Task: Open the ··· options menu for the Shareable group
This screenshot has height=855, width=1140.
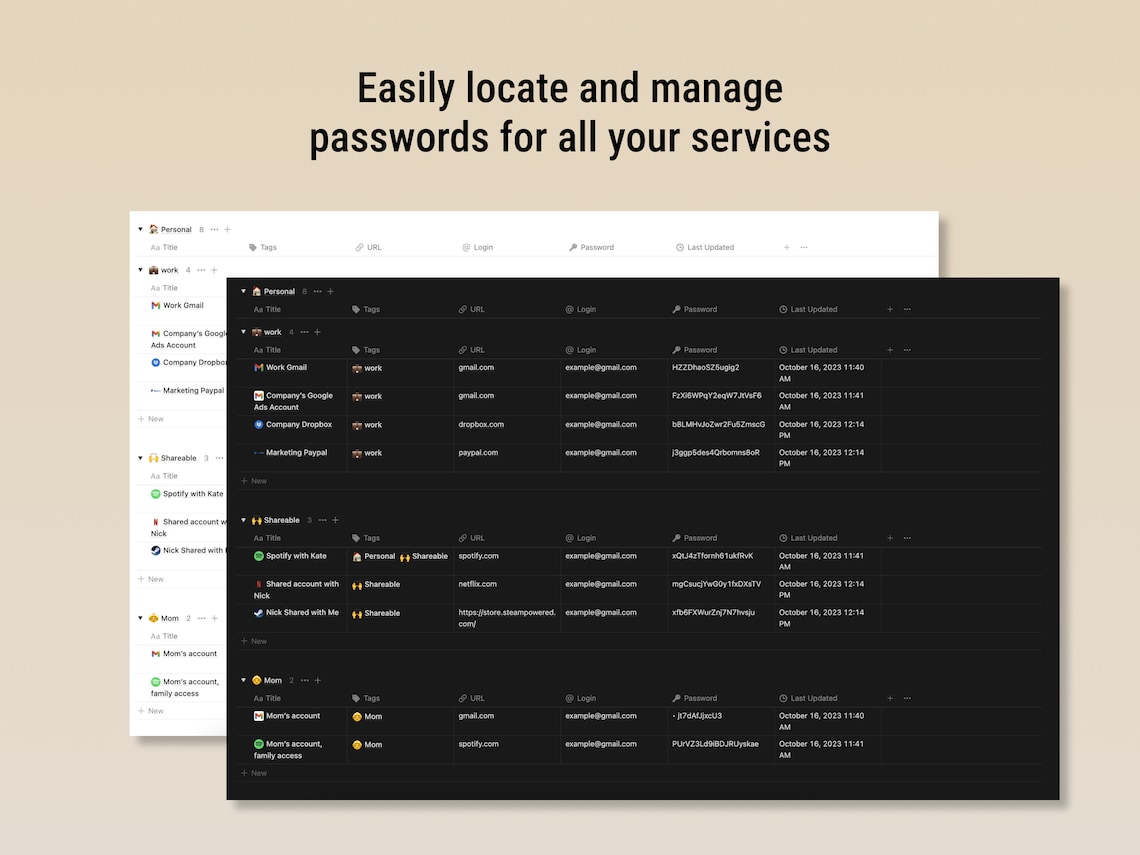Action: [323, 520]
